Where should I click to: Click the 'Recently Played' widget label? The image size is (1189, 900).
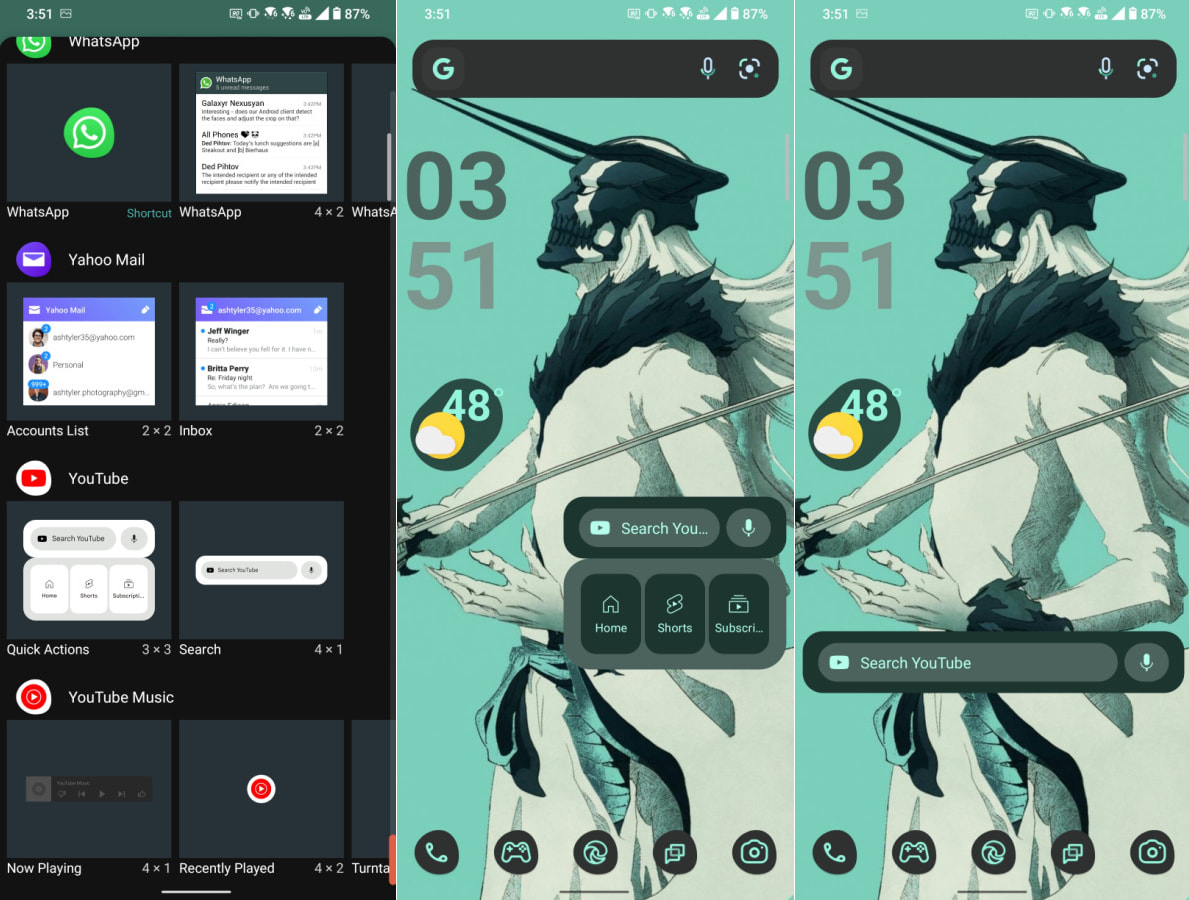227,868
